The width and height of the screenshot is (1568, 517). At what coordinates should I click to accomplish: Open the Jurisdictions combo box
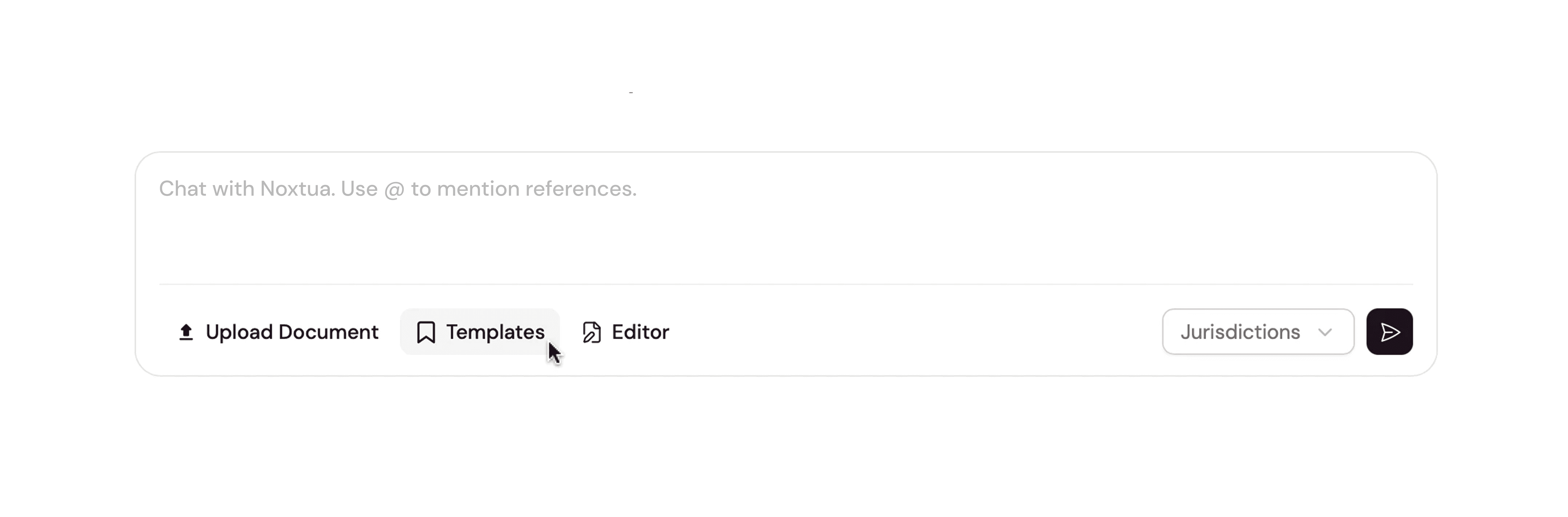point(1258,332)
